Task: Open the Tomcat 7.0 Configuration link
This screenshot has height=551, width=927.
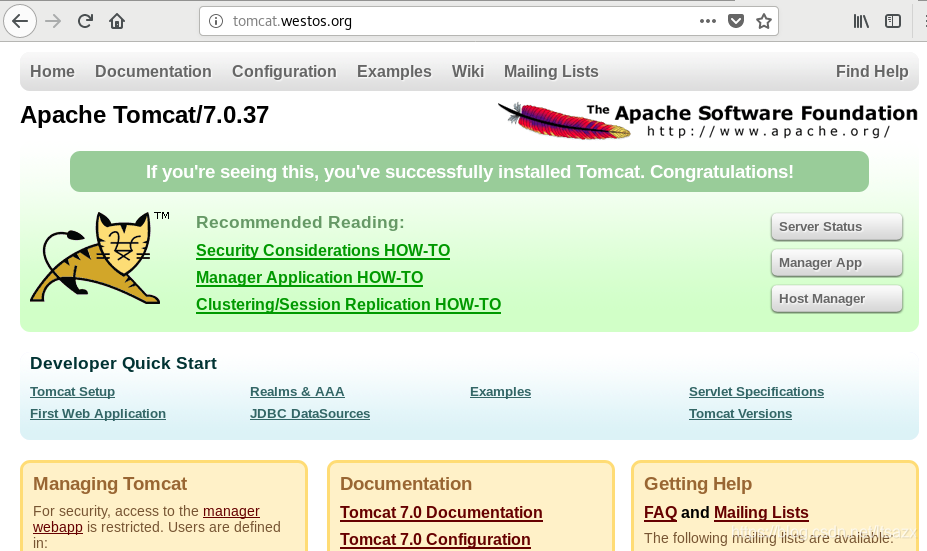Action: pyautogui.click(x=435, y=540)
